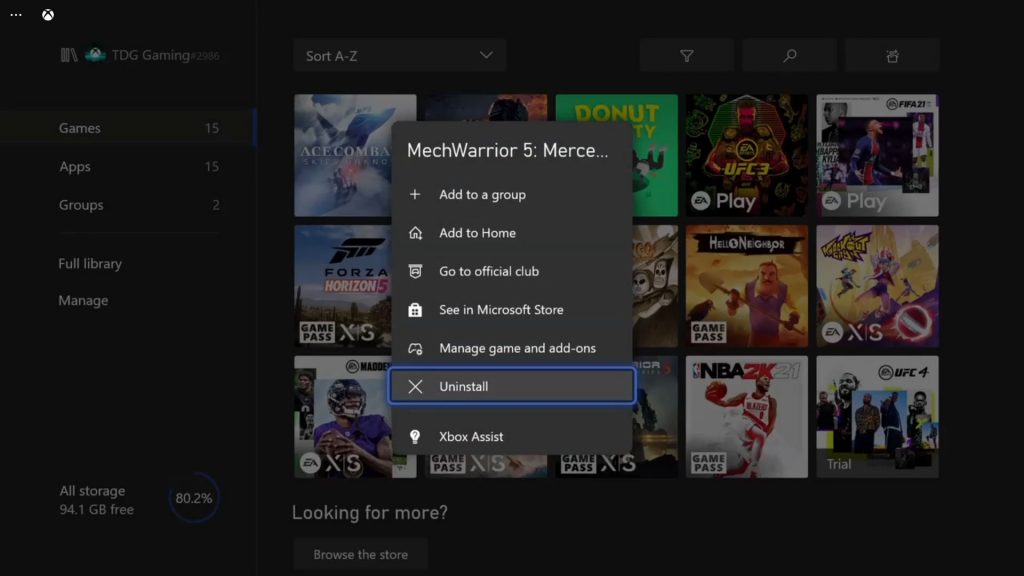Viewport: 1024px width, 576px height.
Task: Select Add to a group menu entry
Action: tap(511, 194)
